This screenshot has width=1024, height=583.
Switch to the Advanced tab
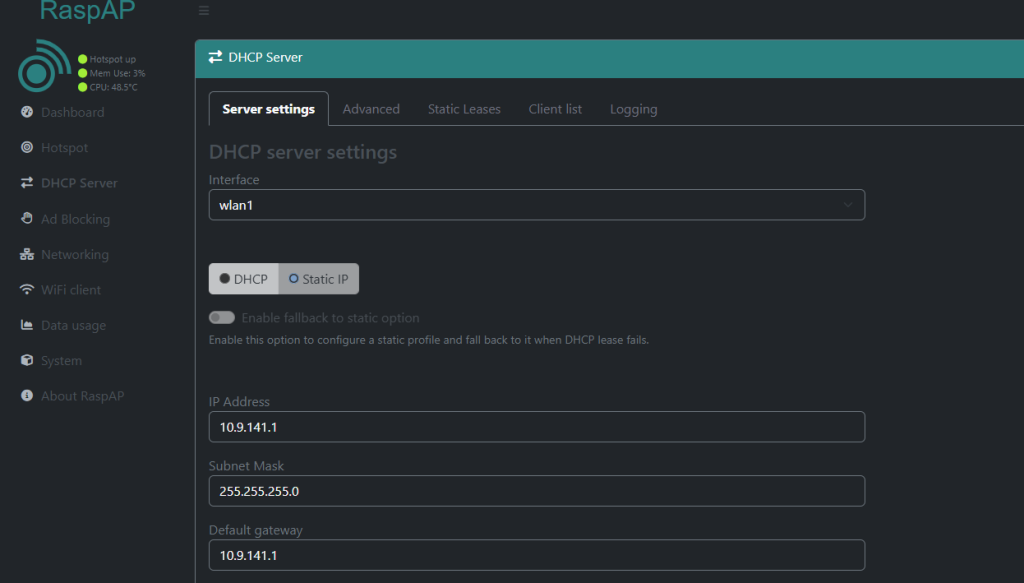(371, 109)
